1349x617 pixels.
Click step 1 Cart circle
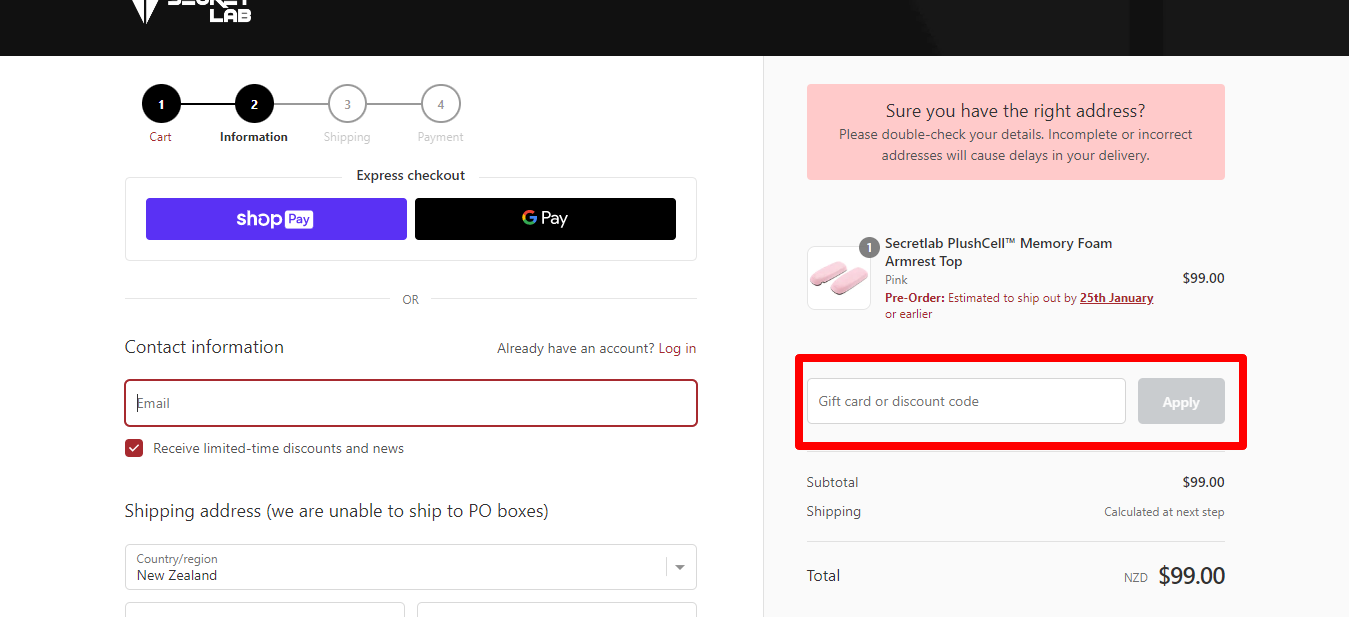tap(161, 104)
